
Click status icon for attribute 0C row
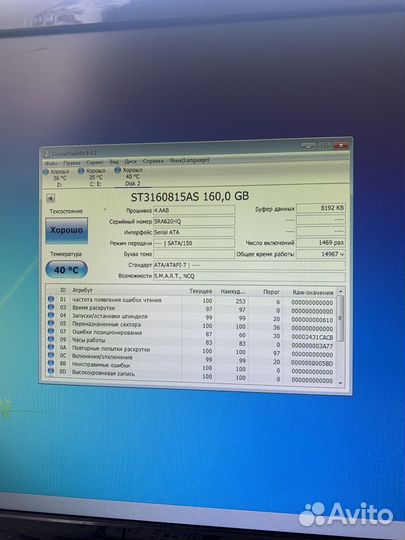point(51,355)
